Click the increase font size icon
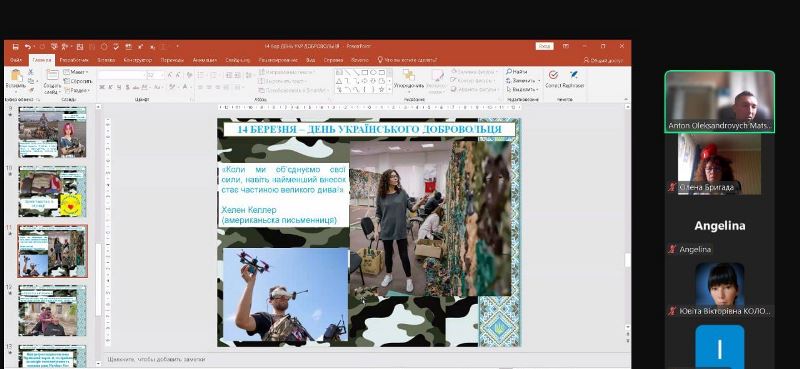Viewport: 800px width, 369px height. click(170, 75)
